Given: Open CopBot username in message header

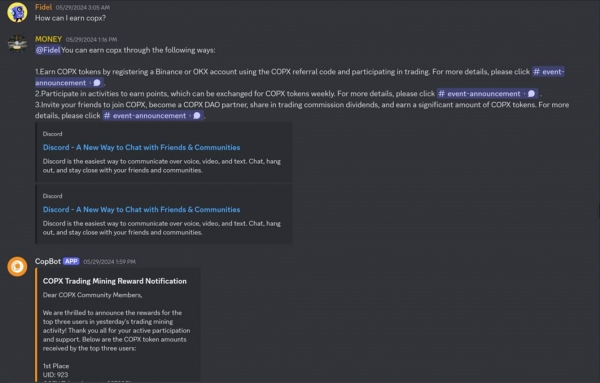Looking at the screenshot, I should [x=48, y=261].
